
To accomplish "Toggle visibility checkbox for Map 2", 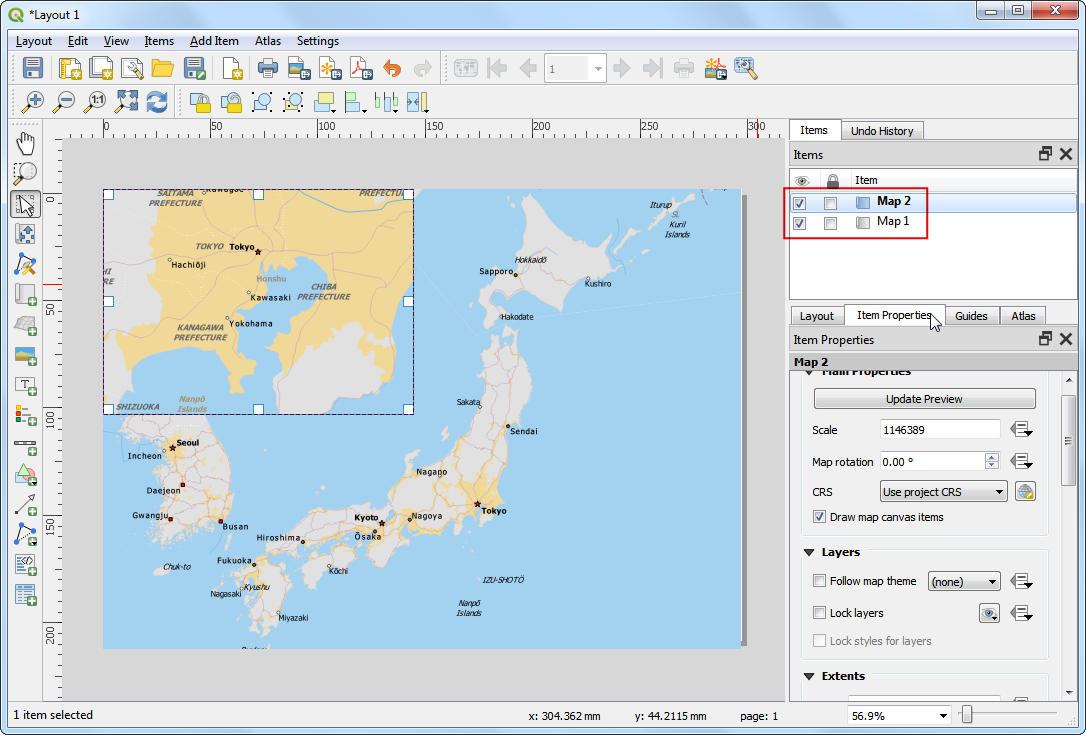I will pos(800,202).
